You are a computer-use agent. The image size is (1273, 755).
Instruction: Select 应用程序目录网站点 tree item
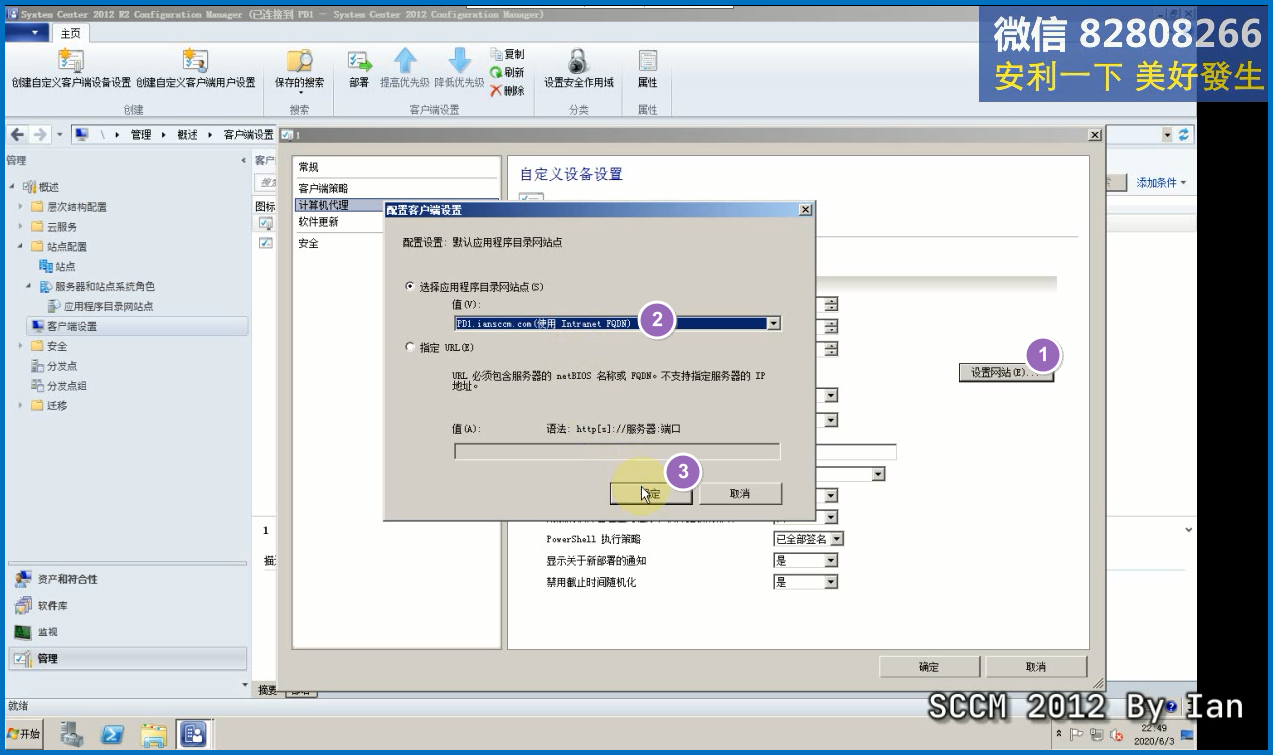coord(108,307)
